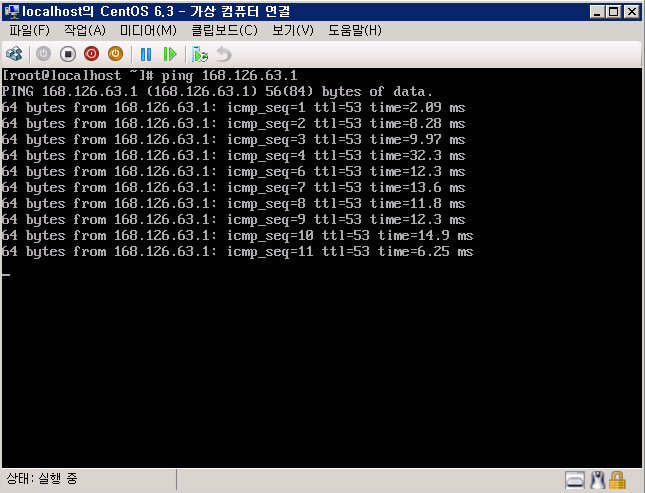Click the 상태: 실행 중 status text

coord(42,478)
